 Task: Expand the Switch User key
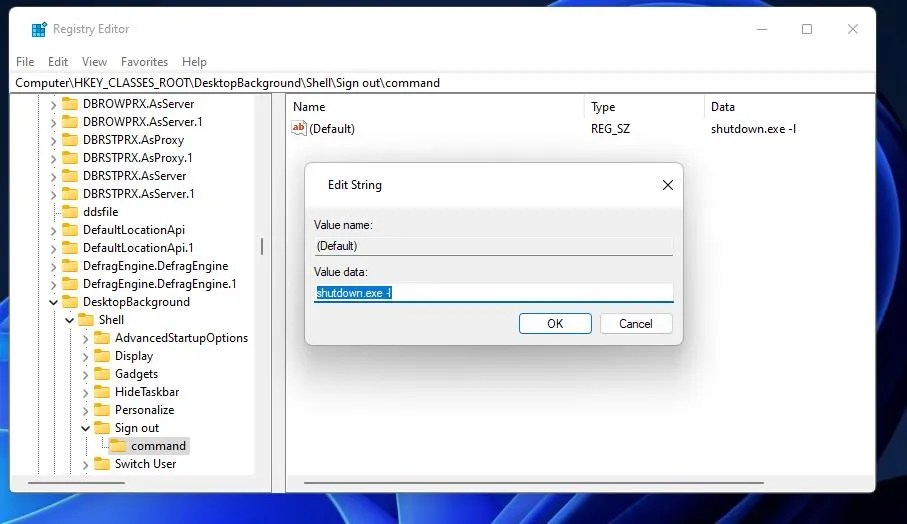[x=86, y=464]
